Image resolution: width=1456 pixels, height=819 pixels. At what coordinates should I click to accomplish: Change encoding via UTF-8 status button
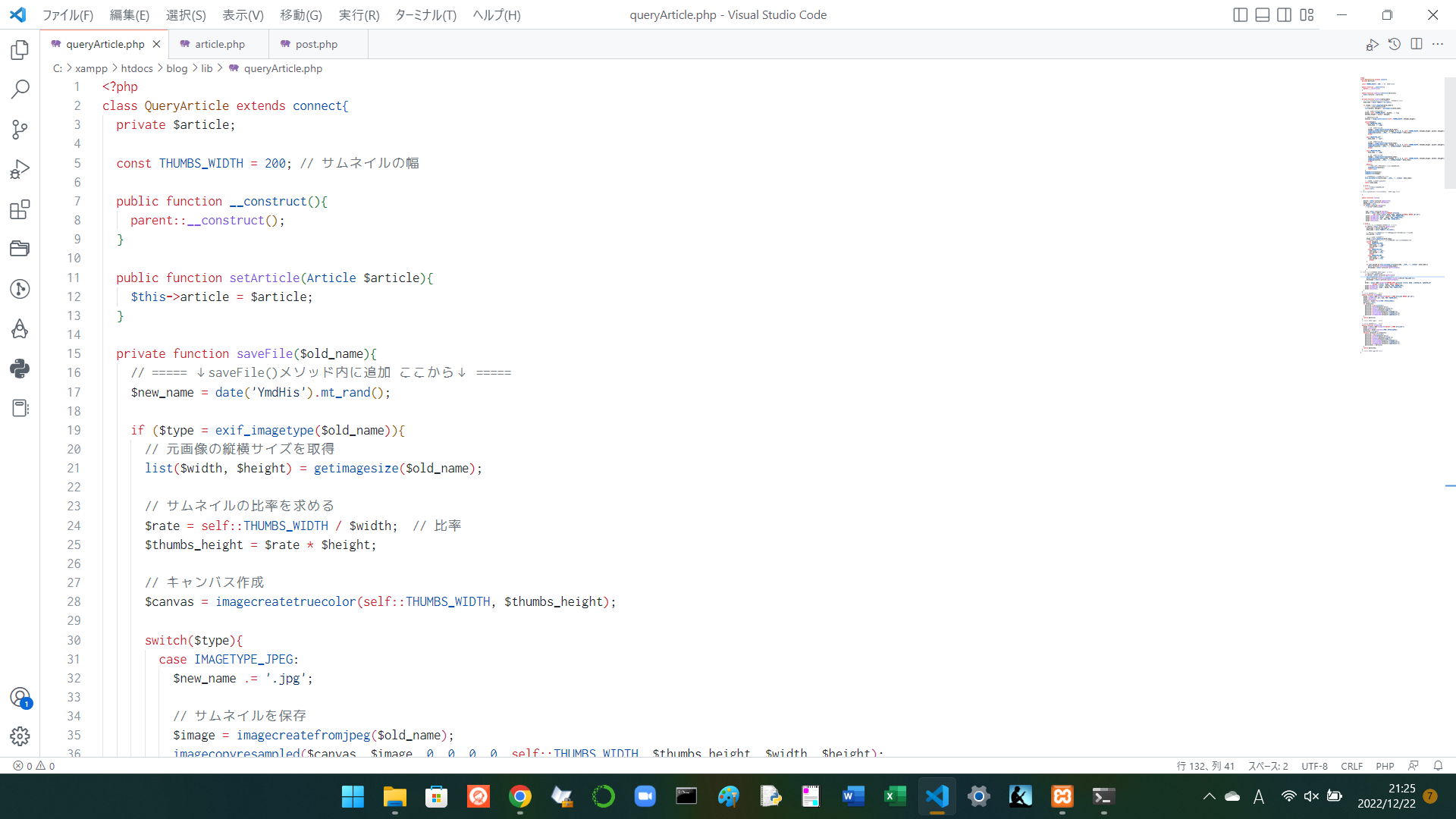click(1315, 766)
